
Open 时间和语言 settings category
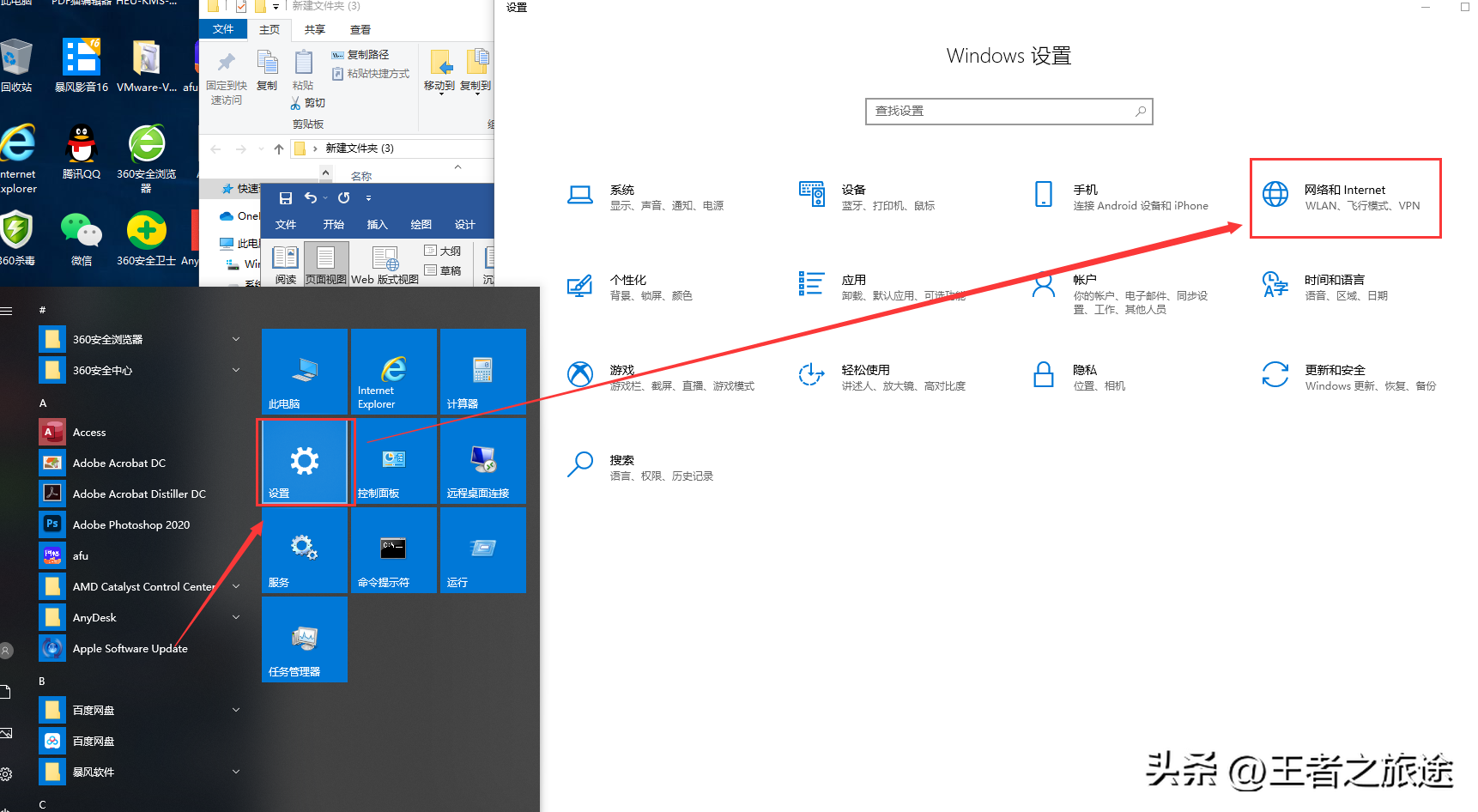[1324, 288]
